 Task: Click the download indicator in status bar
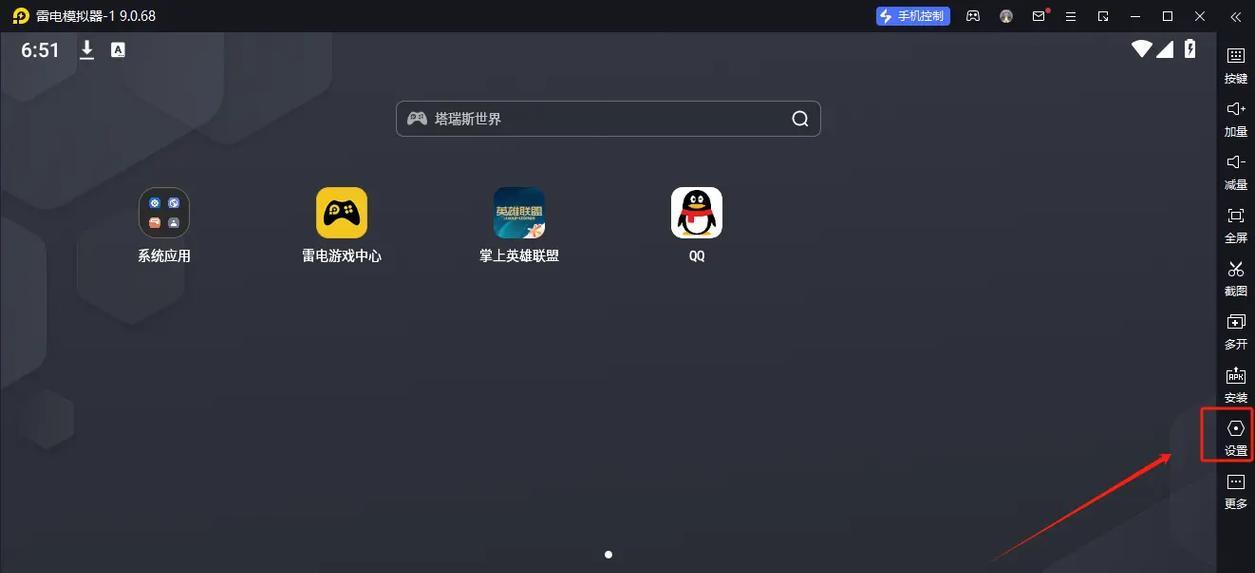(x=87, y=50)
